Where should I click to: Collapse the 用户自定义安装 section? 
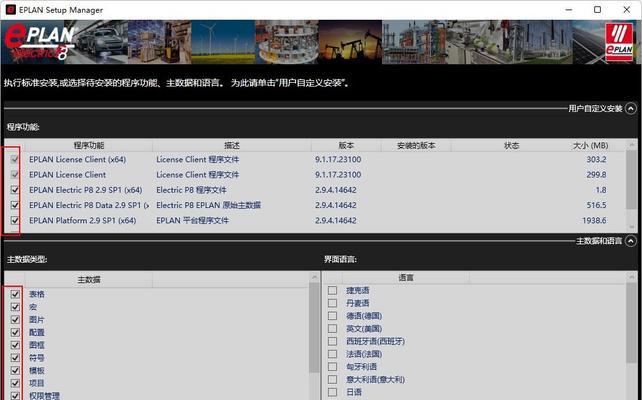[x=631, y=108]
